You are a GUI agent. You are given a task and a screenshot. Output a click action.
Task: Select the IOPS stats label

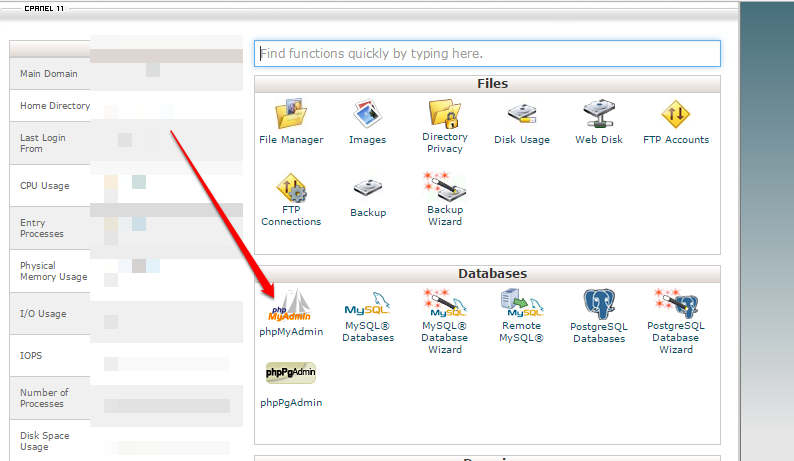[31, 356]
